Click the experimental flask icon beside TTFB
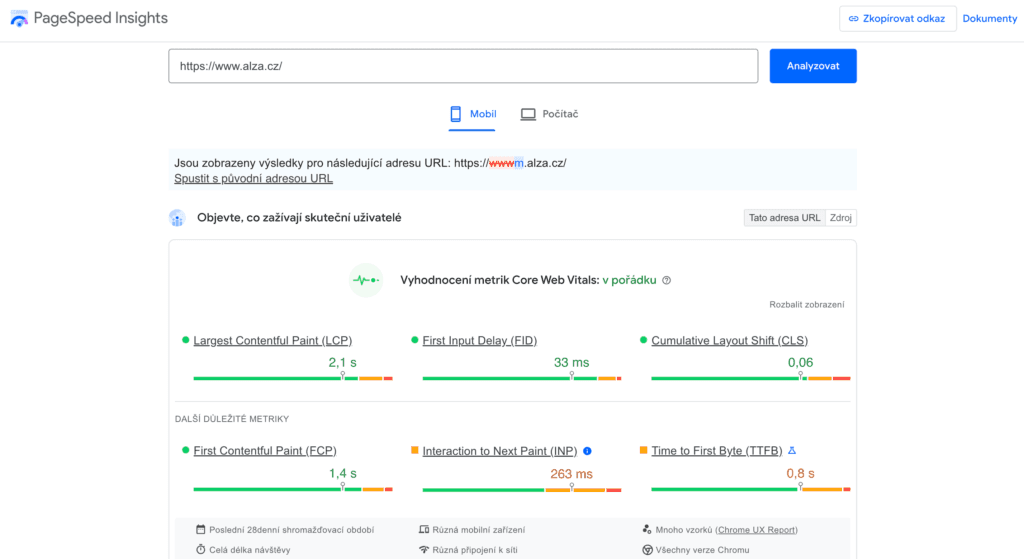This screenshot has height=559, width=1024. click(x=792, y=451)
